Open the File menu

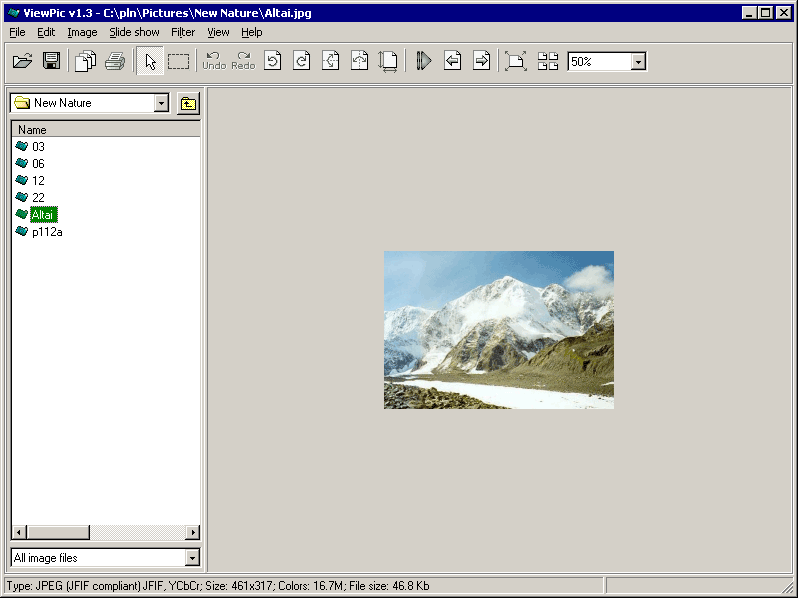(17, 32)
